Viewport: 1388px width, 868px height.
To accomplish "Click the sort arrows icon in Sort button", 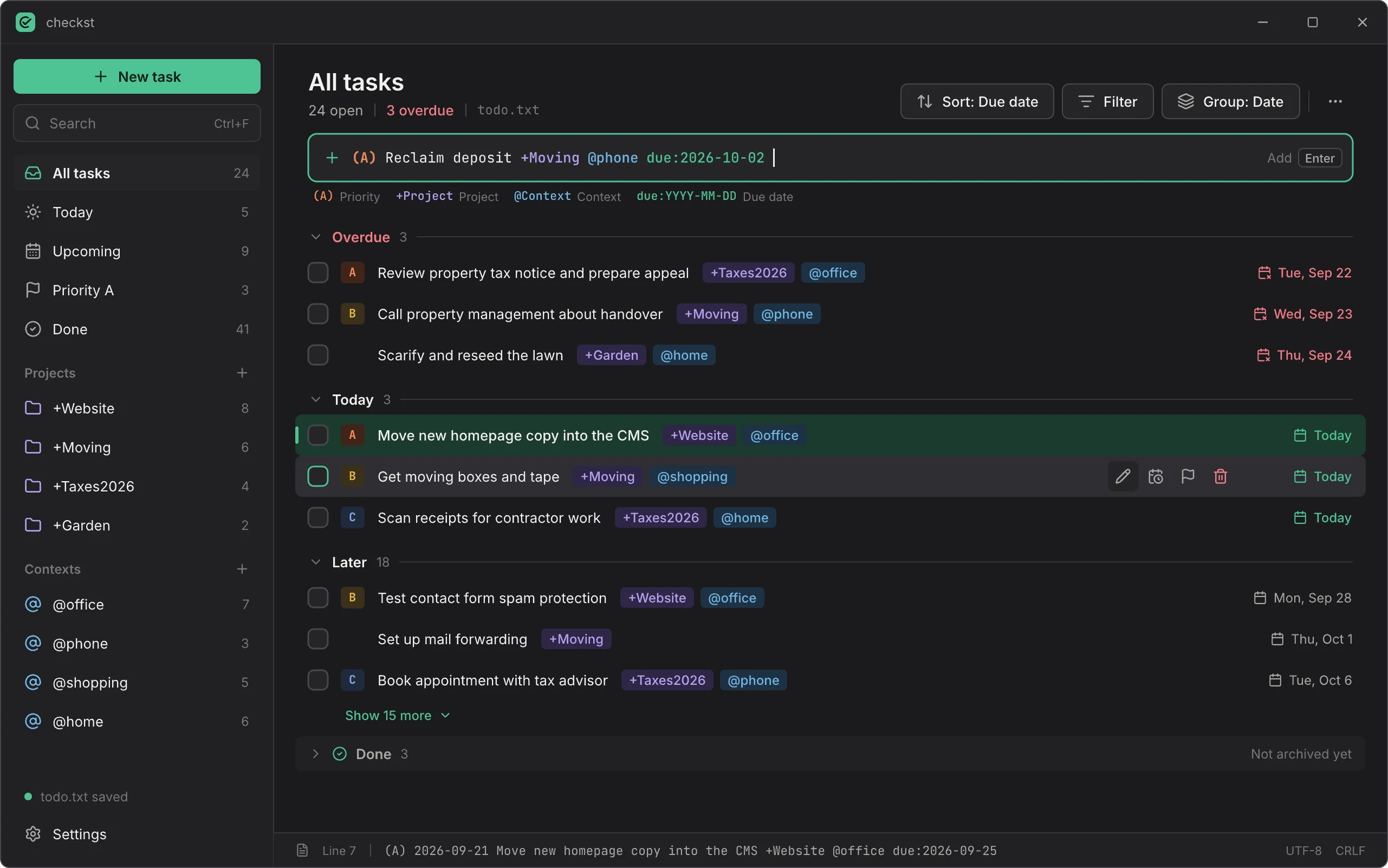I will [x=924, y=102].
